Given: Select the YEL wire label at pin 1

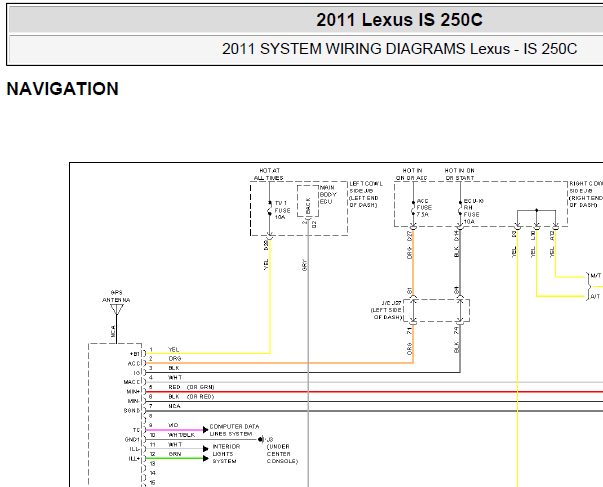Looking at the screenshot, I should tap(173, 350).
